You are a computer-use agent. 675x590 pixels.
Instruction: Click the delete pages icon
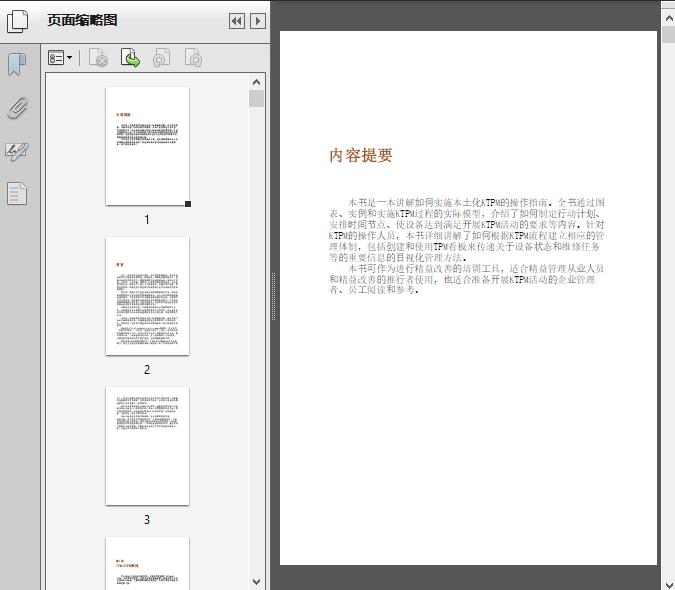click(98, 59)
